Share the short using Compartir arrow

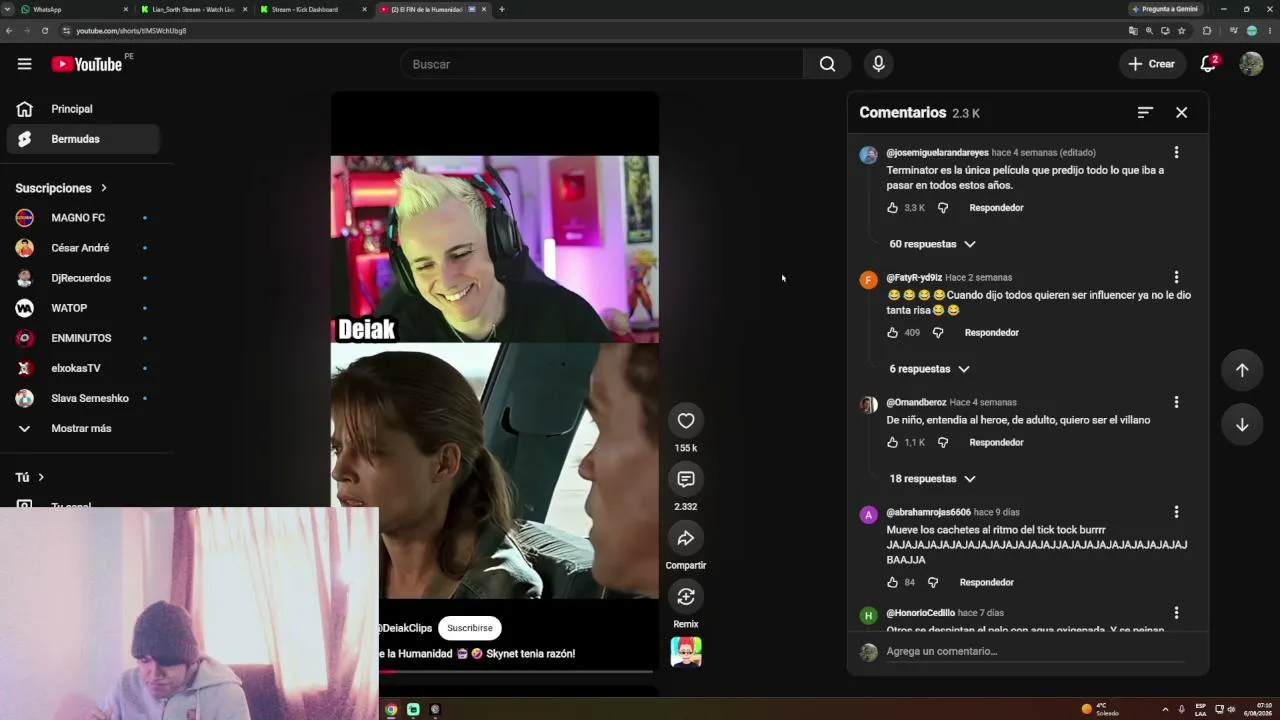686,538
